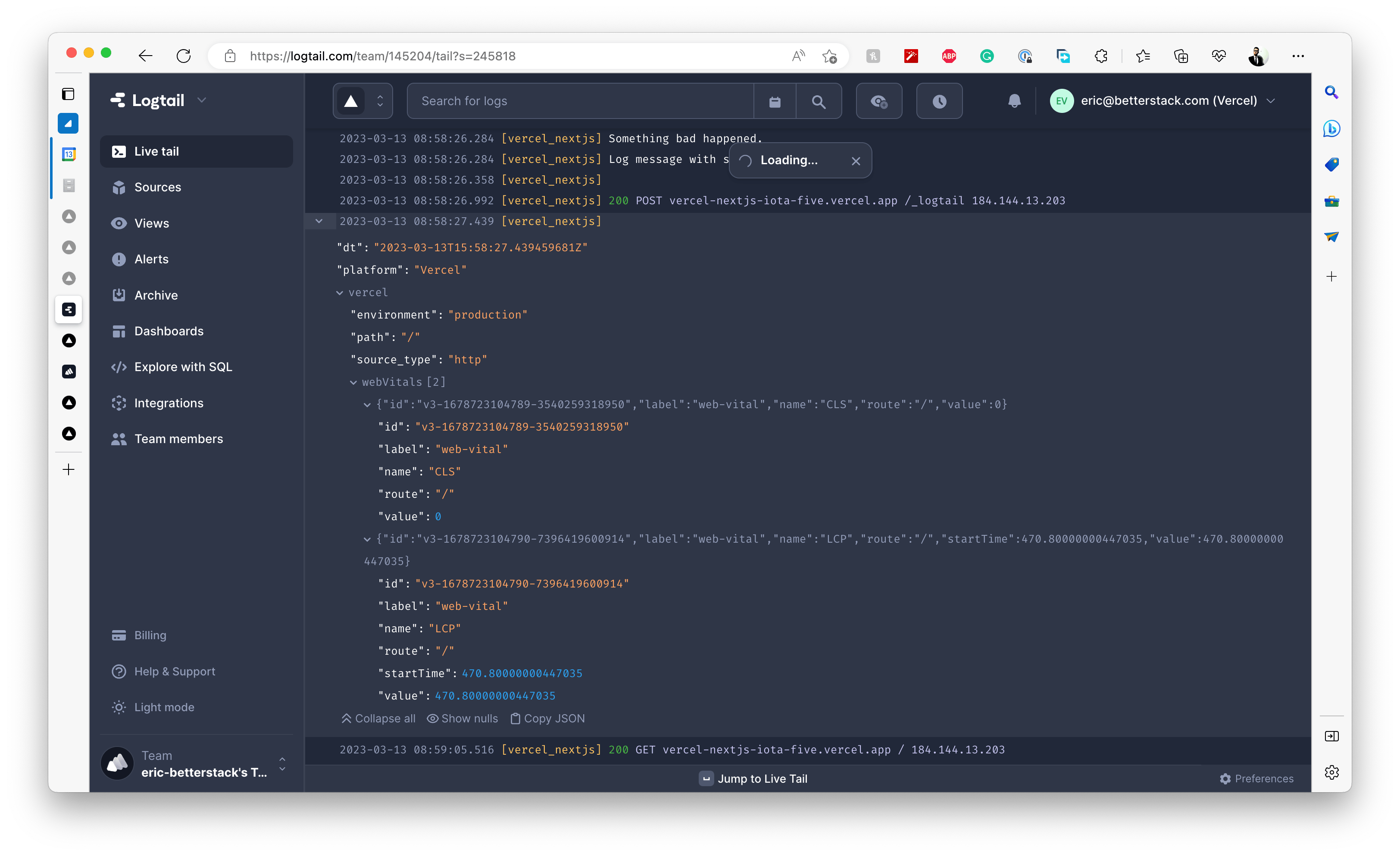The width and height of the screenshot is (1400, 856).
Task: Open the Live tail page
Action: point(196,151)
